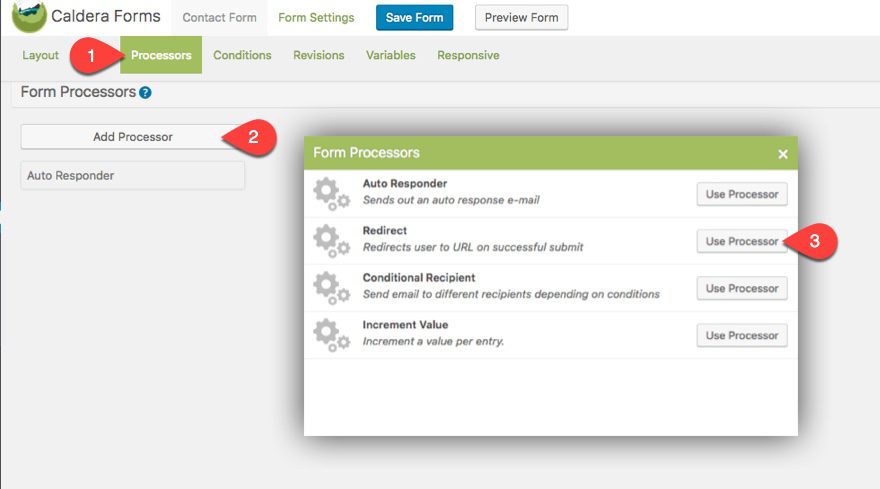Click the Form Processors page heading
This screenshot has width=880, height=489.
[78, 92]
